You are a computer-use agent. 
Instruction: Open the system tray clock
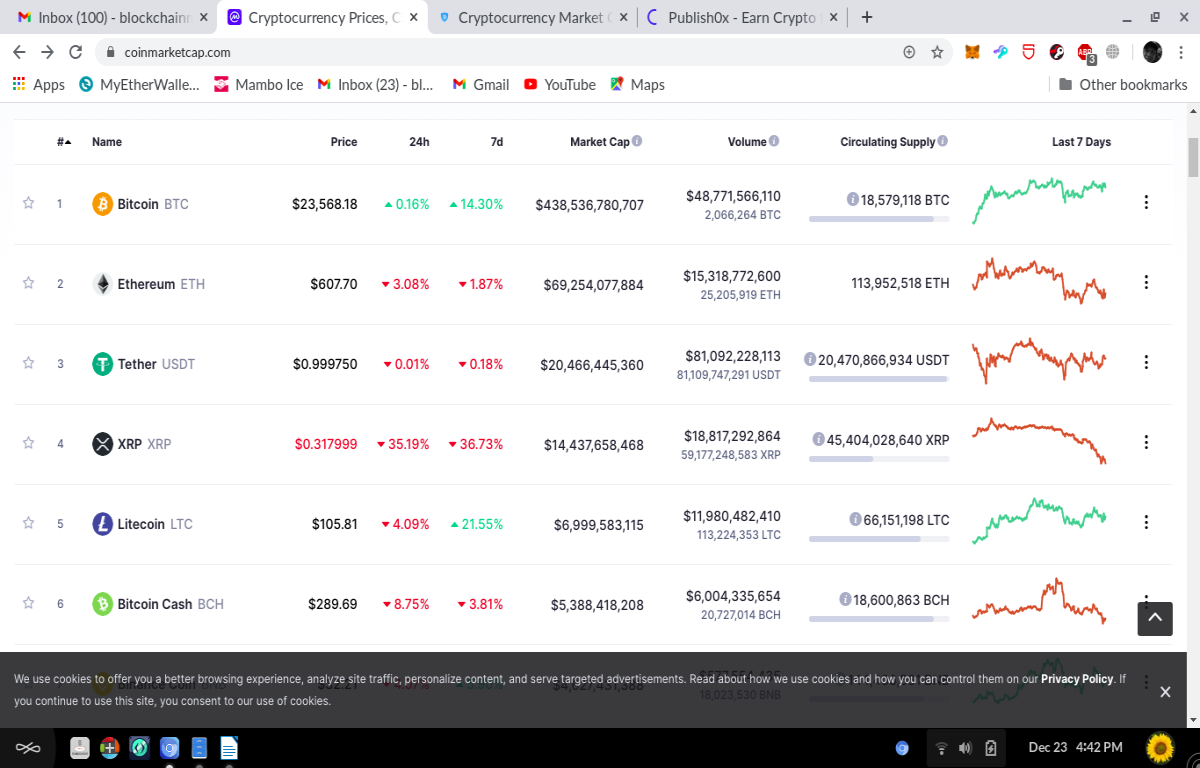tap(1075, 747)
